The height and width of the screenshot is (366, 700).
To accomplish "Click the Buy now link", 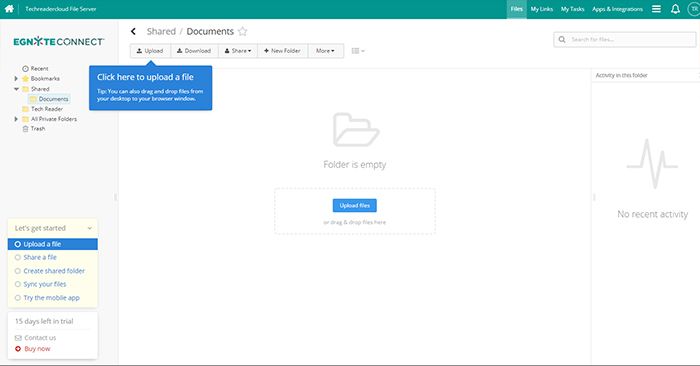I will (x=37, y=349).
